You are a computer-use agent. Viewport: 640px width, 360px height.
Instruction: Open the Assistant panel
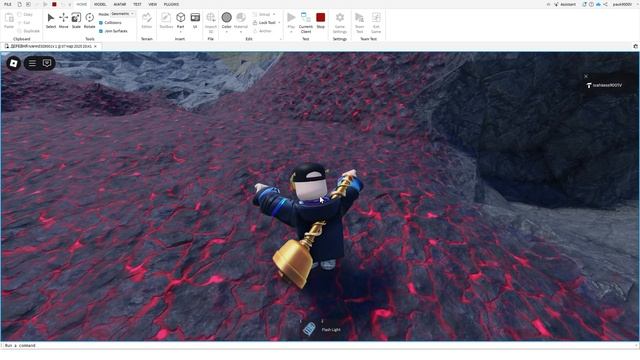[x=565, y=4]
